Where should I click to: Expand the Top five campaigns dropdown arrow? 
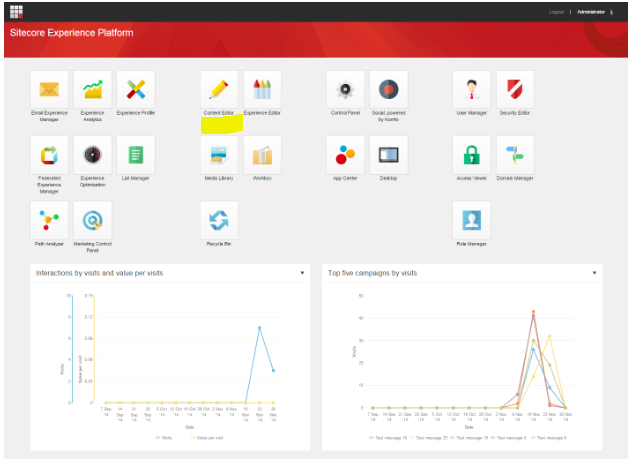594,273
